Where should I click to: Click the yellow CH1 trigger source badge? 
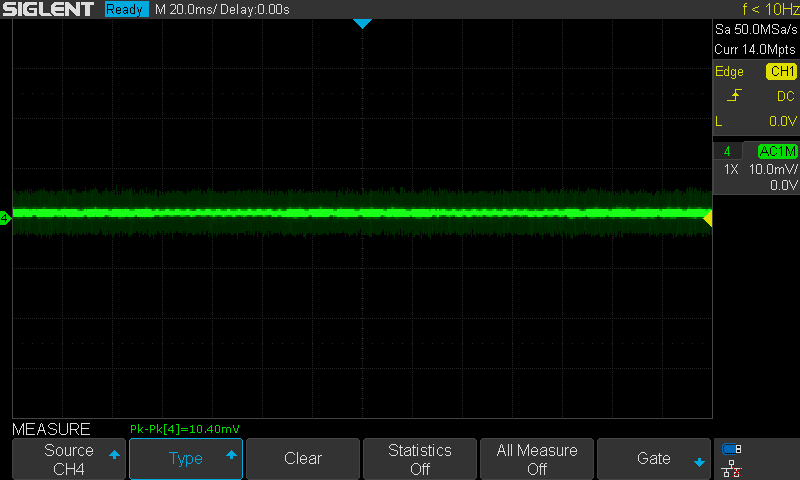point(781,72)
